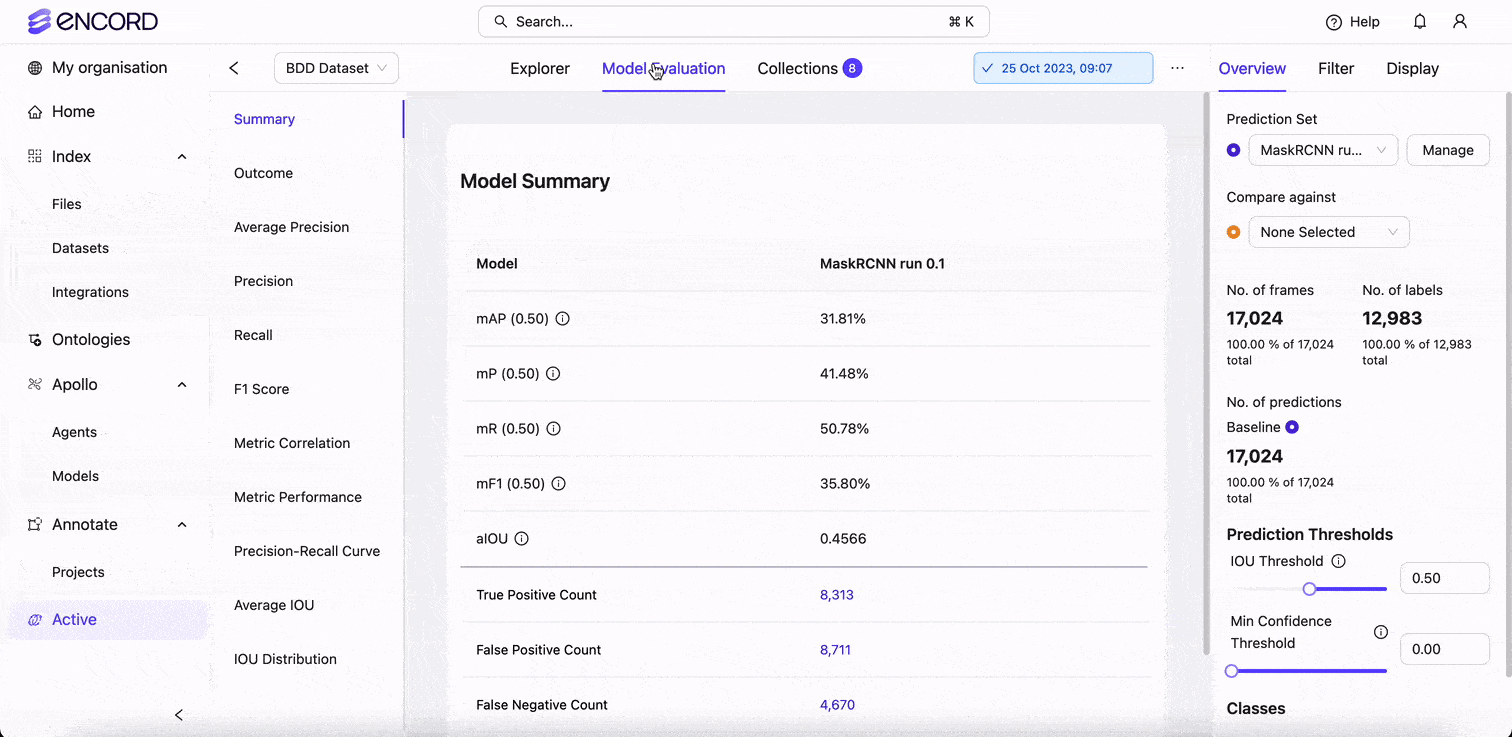Screen dimensions: 1512x737
Task: Click the Home house icon
Action: pos(35,112)
